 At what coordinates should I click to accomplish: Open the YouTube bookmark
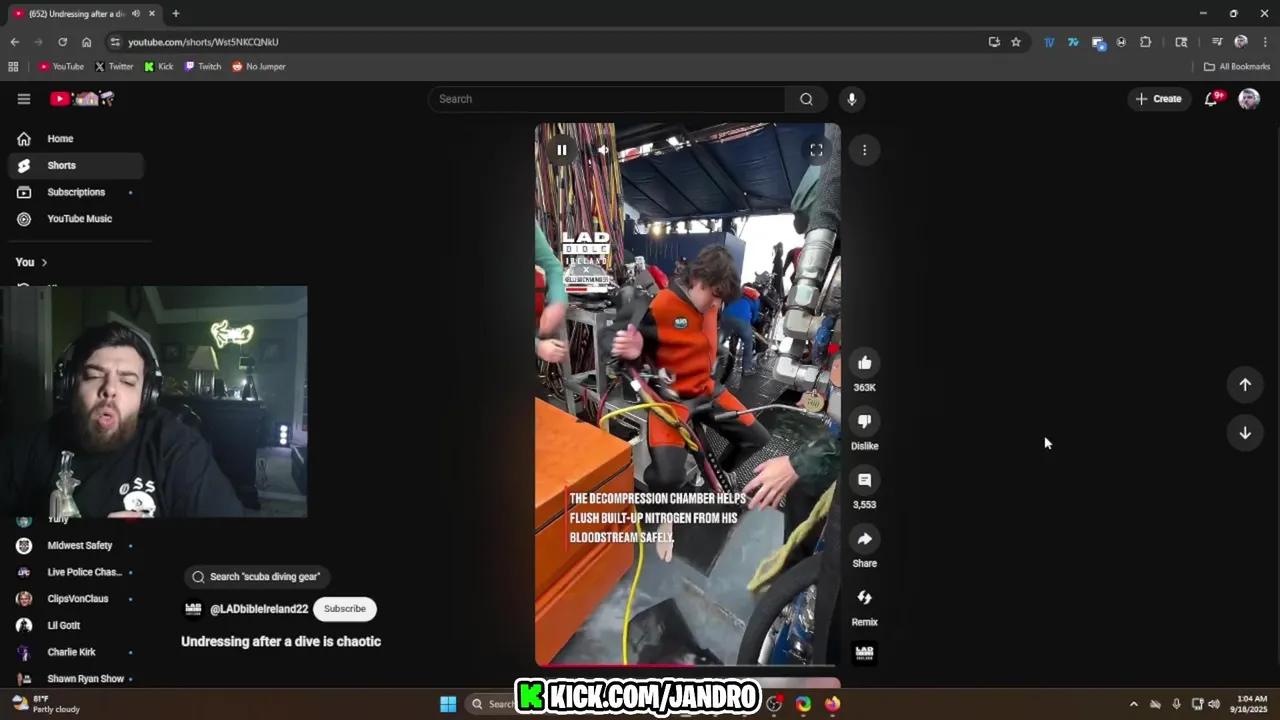tap(61, 67)
